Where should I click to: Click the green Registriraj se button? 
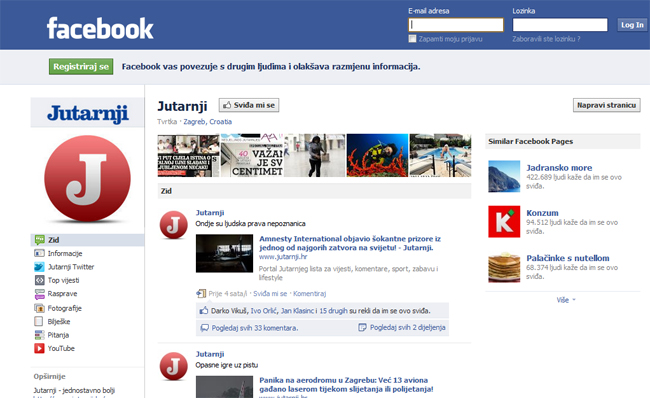click(81, 67)
